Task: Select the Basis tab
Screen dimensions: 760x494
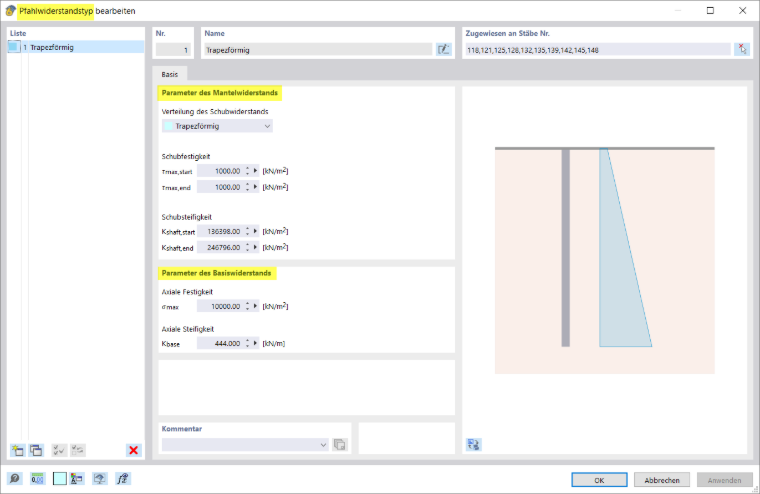Action: coord(170,74)
